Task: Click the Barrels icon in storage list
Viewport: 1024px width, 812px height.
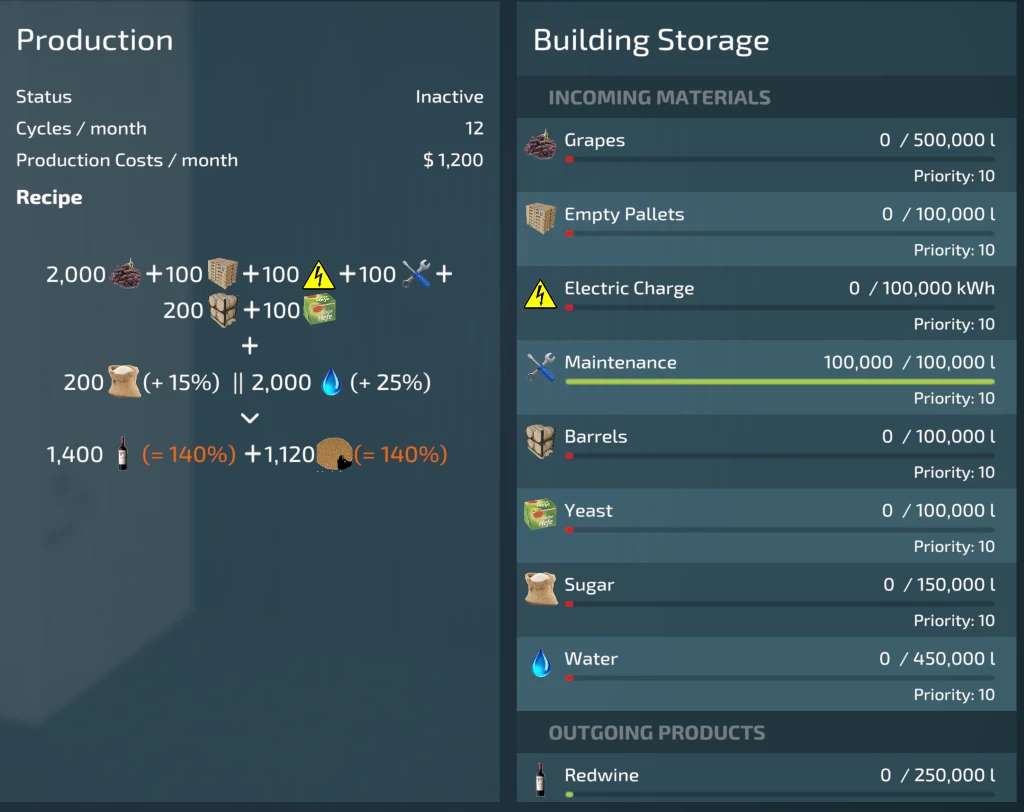Action: click(540, 442)
